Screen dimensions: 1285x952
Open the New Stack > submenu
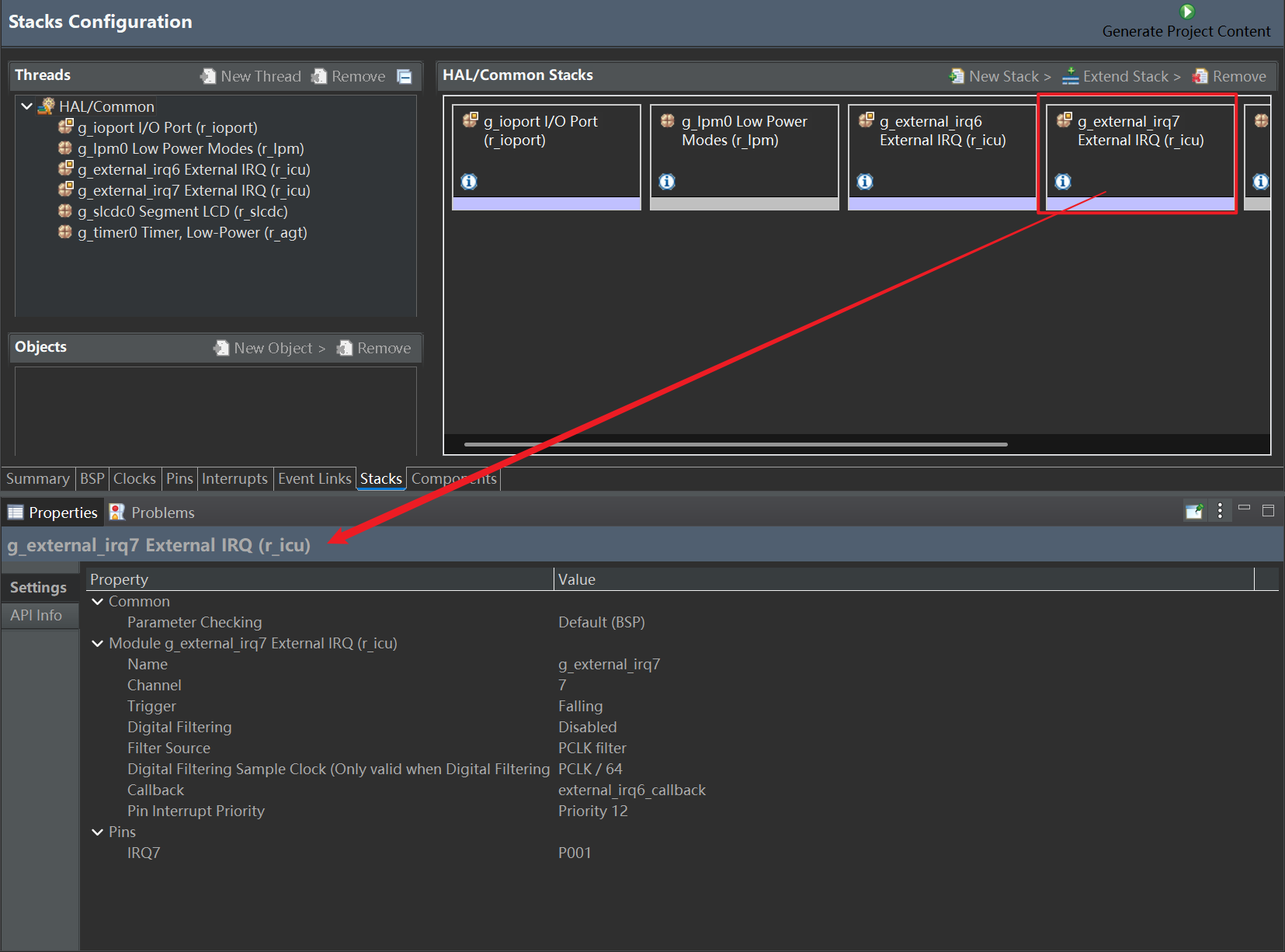click(1009, 76)
